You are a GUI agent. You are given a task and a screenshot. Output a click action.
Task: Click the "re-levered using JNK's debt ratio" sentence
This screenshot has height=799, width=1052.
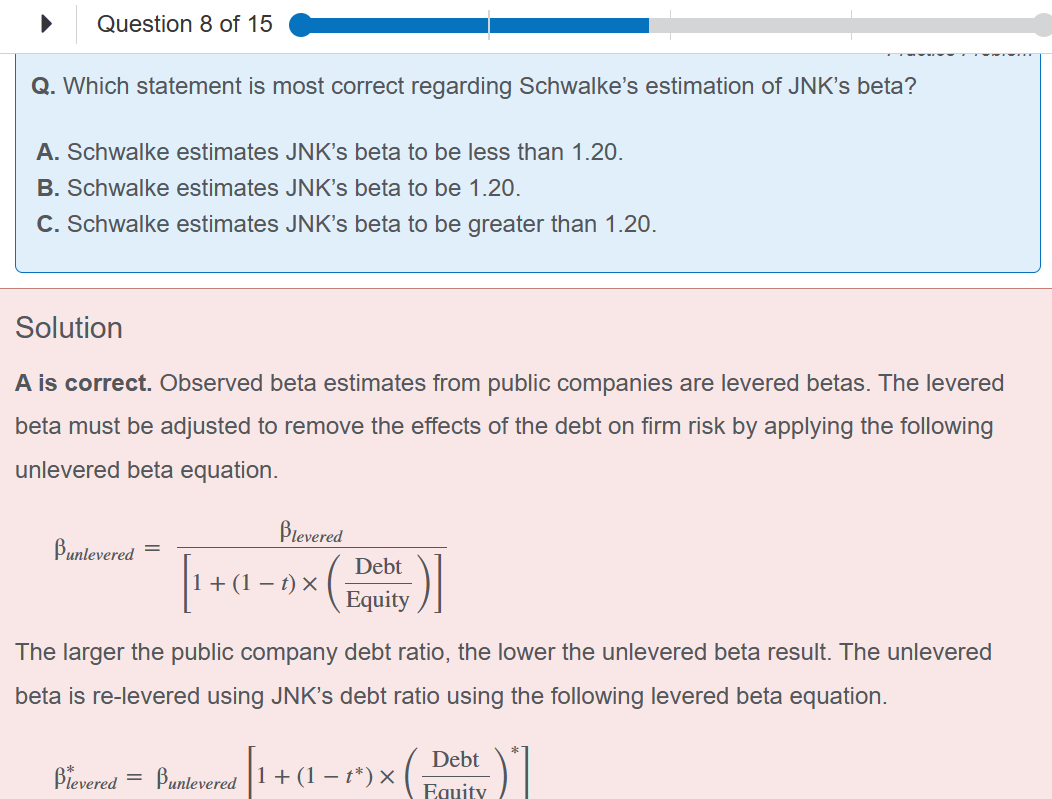(450, 696)
